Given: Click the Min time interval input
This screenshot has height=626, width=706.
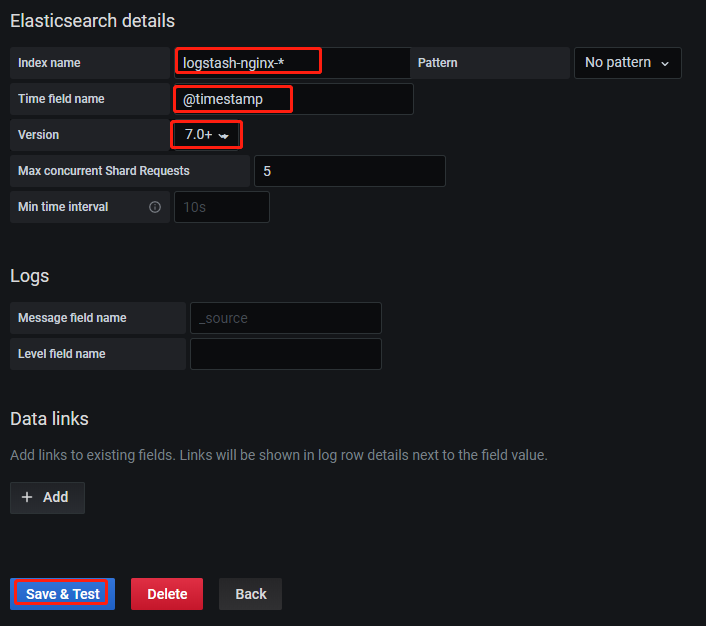Looking at the screenshot, I should coord(222,207).
